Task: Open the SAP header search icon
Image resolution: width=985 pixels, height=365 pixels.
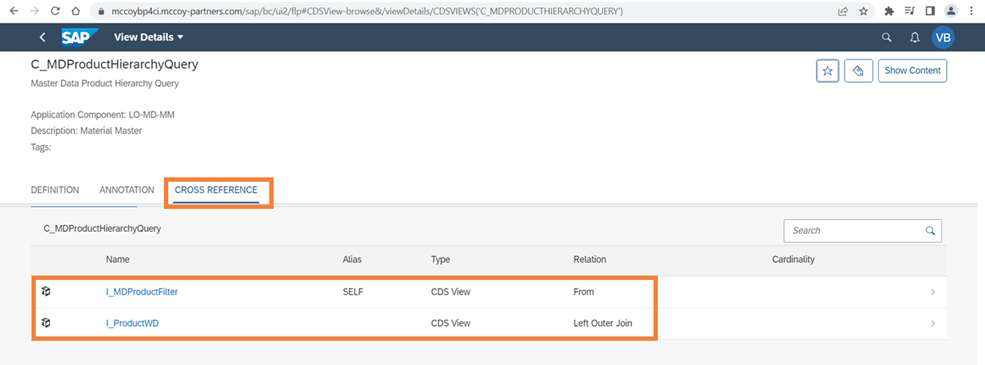Action: (886, 37)
